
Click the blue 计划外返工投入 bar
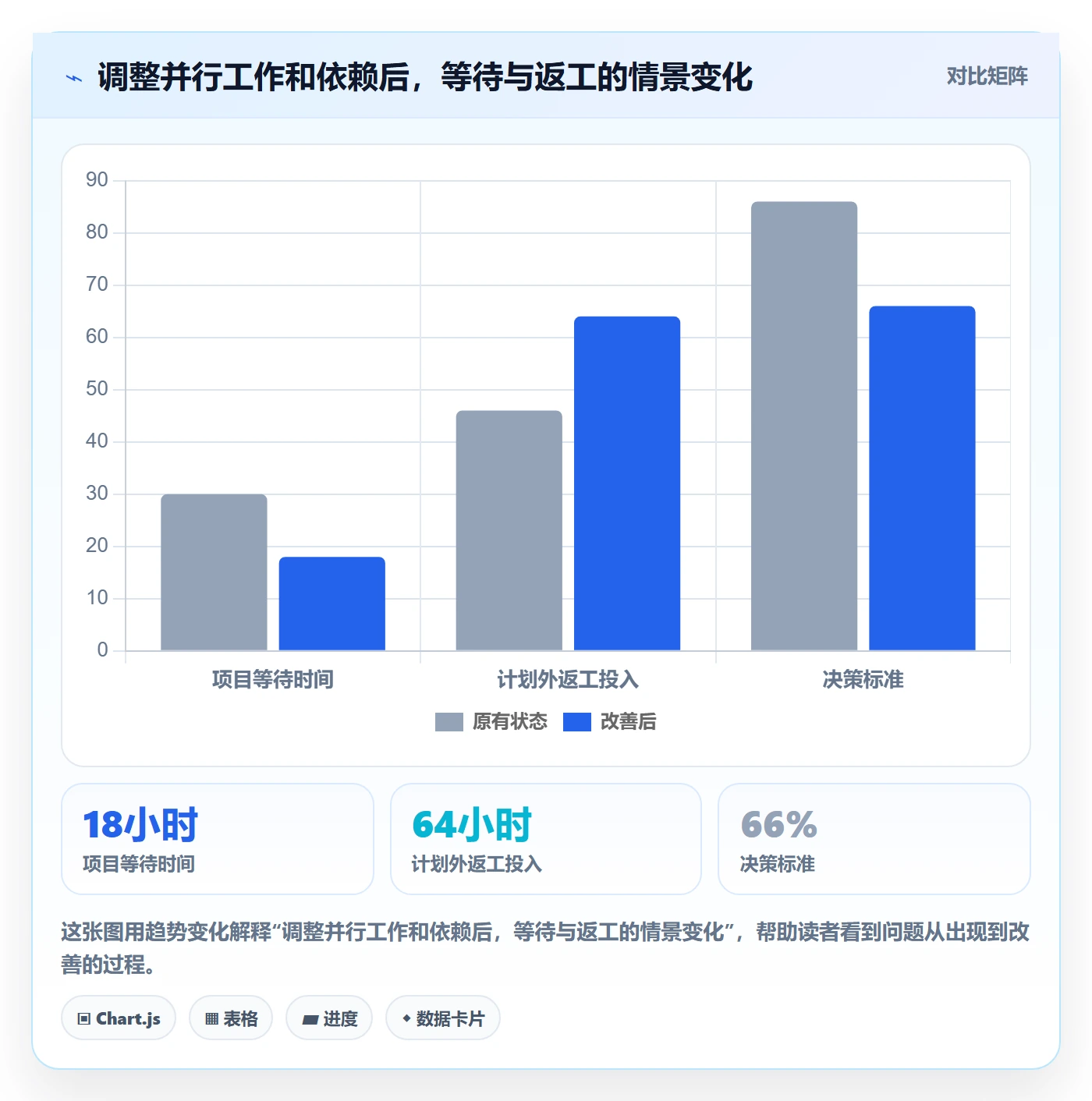pos(627,483)
